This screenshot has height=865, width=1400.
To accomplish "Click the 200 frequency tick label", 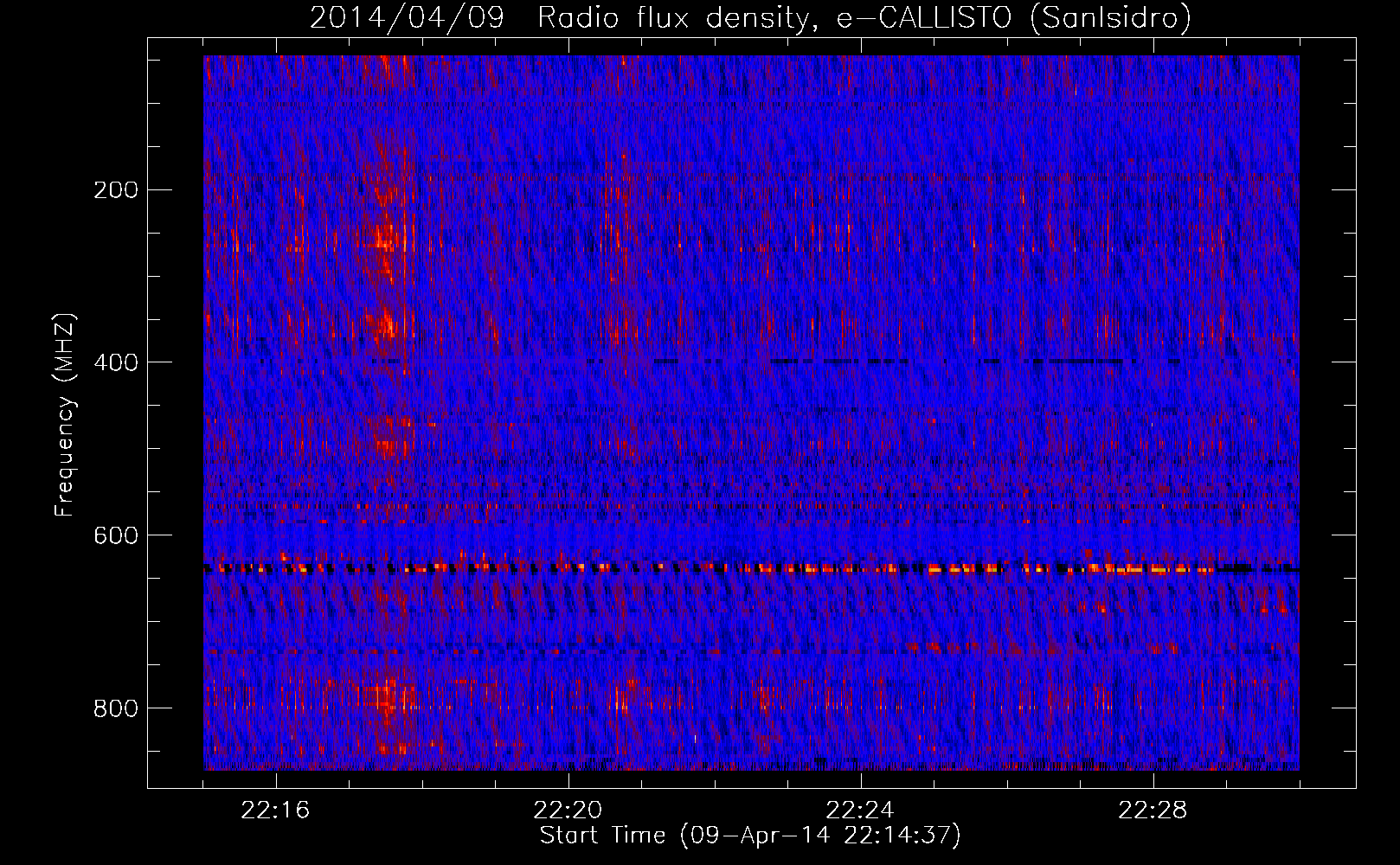I will tap(116, 190).
